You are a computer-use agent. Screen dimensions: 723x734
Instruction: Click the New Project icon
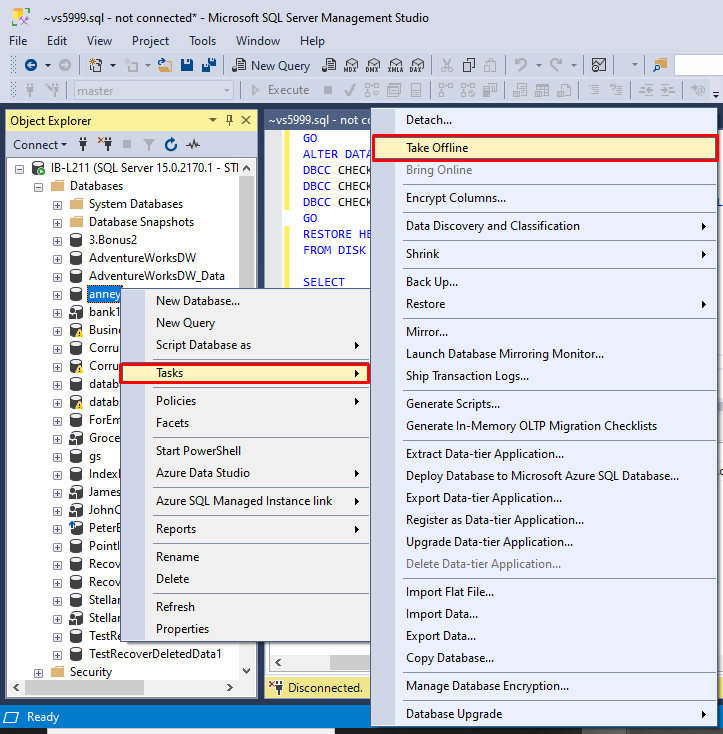coord(96,65)
